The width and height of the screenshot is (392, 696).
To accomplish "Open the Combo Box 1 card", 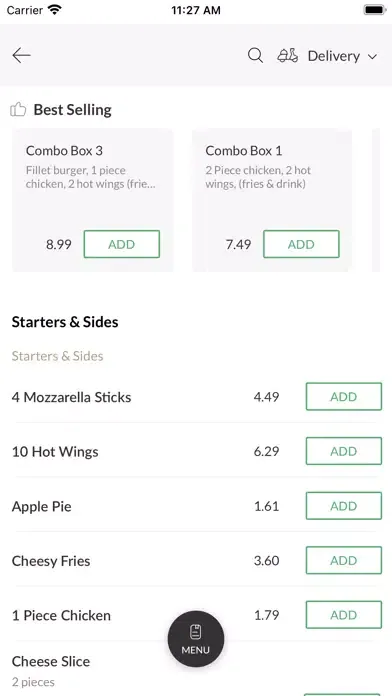I will coord(272,200).
